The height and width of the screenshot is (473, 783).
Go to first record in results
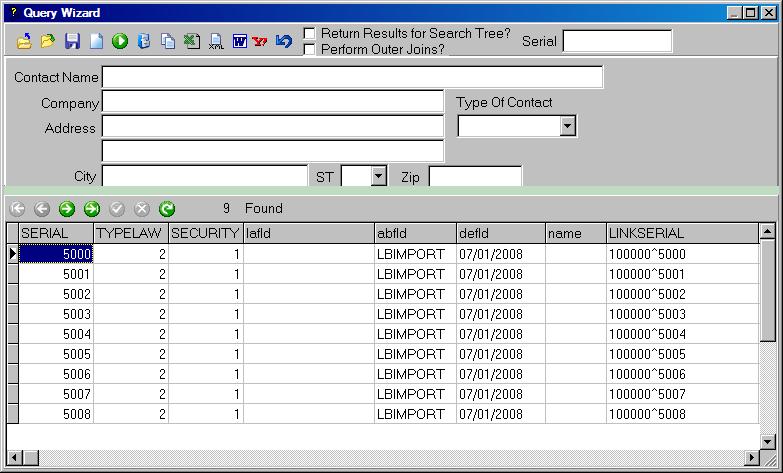click(x=17, y=209)
